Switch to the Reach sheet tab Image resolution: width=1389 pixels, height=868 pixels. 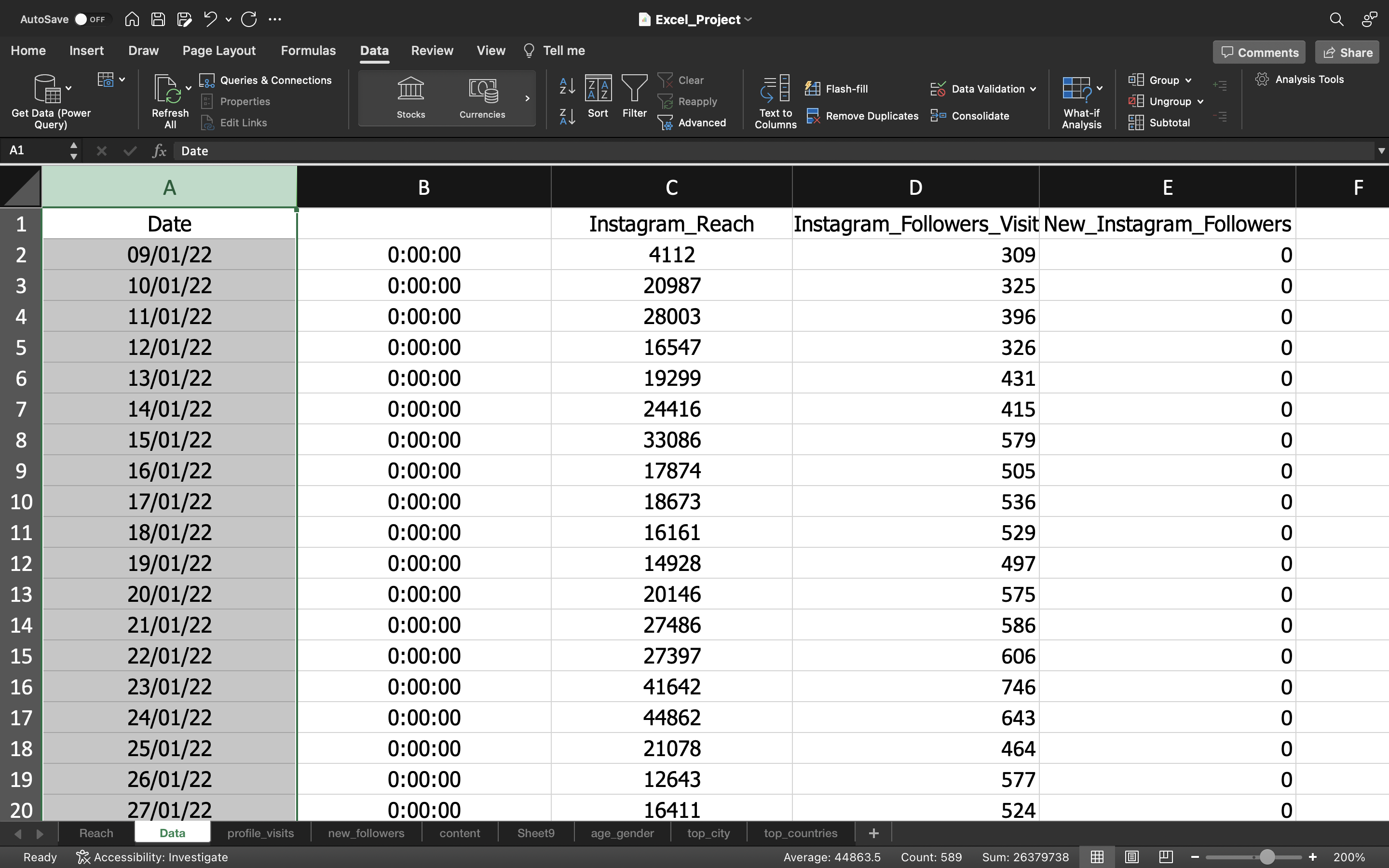pyautogui.click(x=96, y=833)
